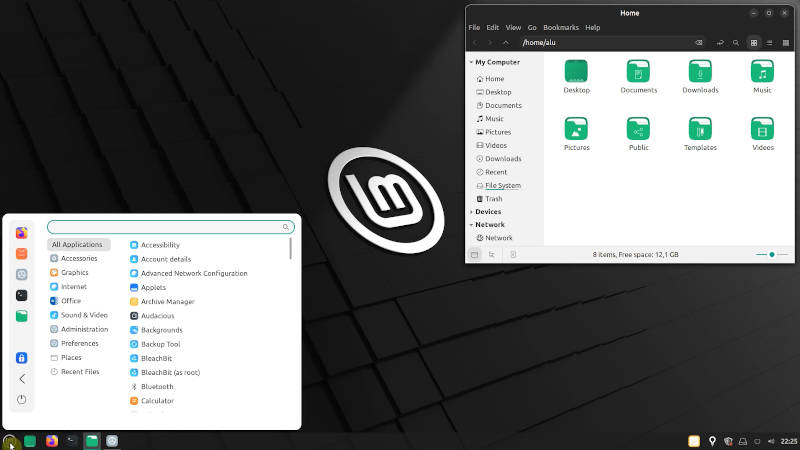
Task: Select the All Applications category
Action: pos(79,244)
